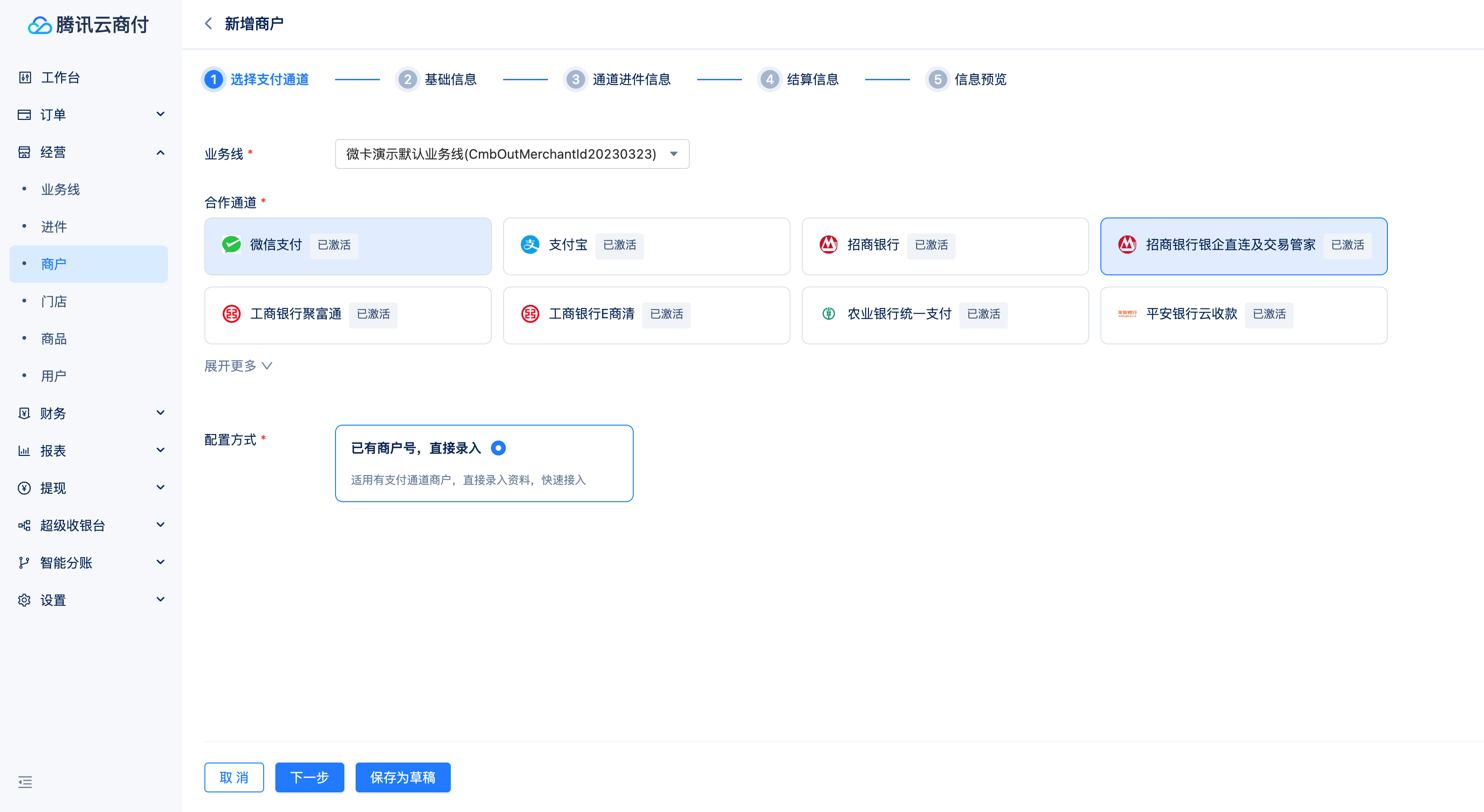This screenshot has width=1484, height=812.
Task: Expand the 财务 menu chevron
Action: (161, 413)
